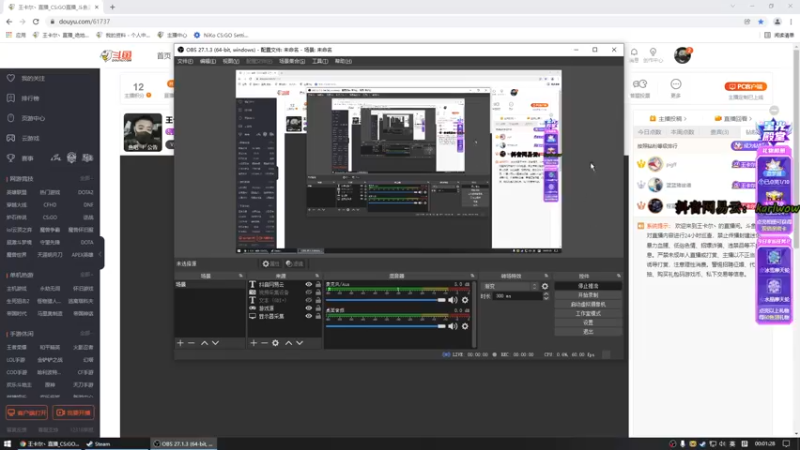
Task: Move scene down in scenes list
Action: [x=215, y=343]
